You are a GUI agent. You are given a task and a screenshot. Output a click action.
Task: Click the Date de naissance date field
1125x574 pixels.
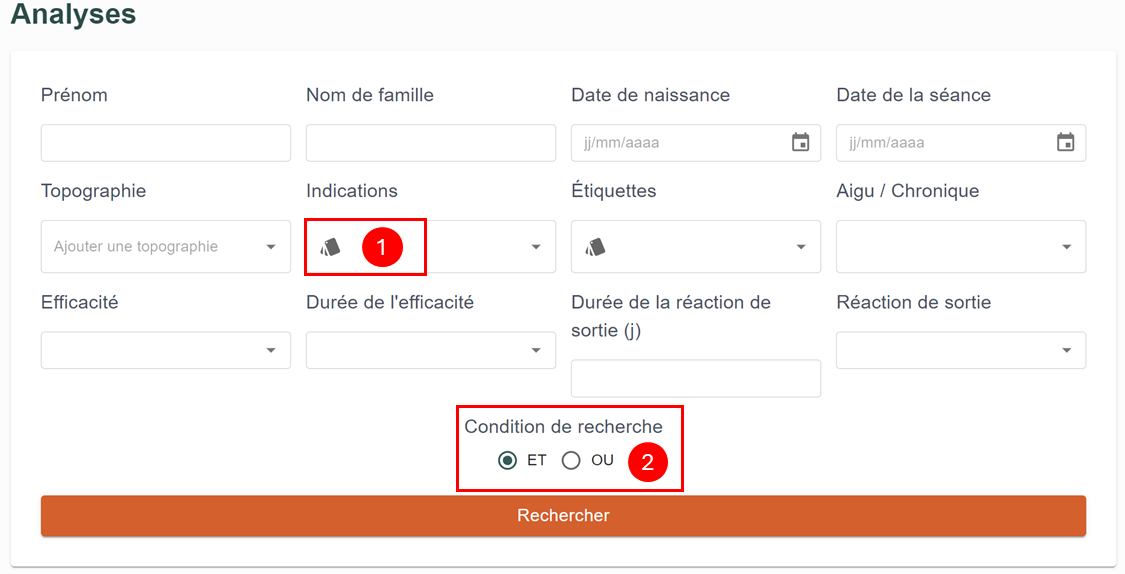pos(696,143)
